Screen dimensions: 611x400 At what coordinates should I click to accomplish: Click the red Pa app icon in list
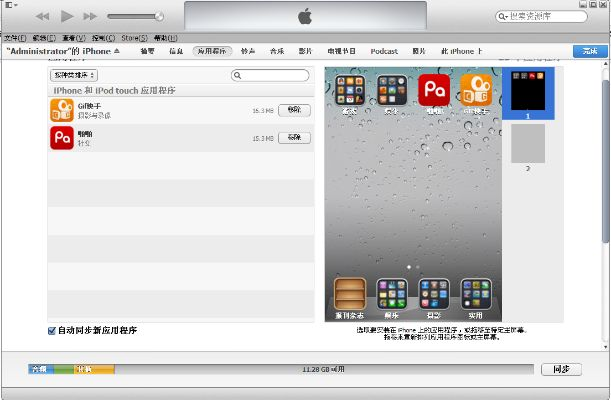click(61, 138)
